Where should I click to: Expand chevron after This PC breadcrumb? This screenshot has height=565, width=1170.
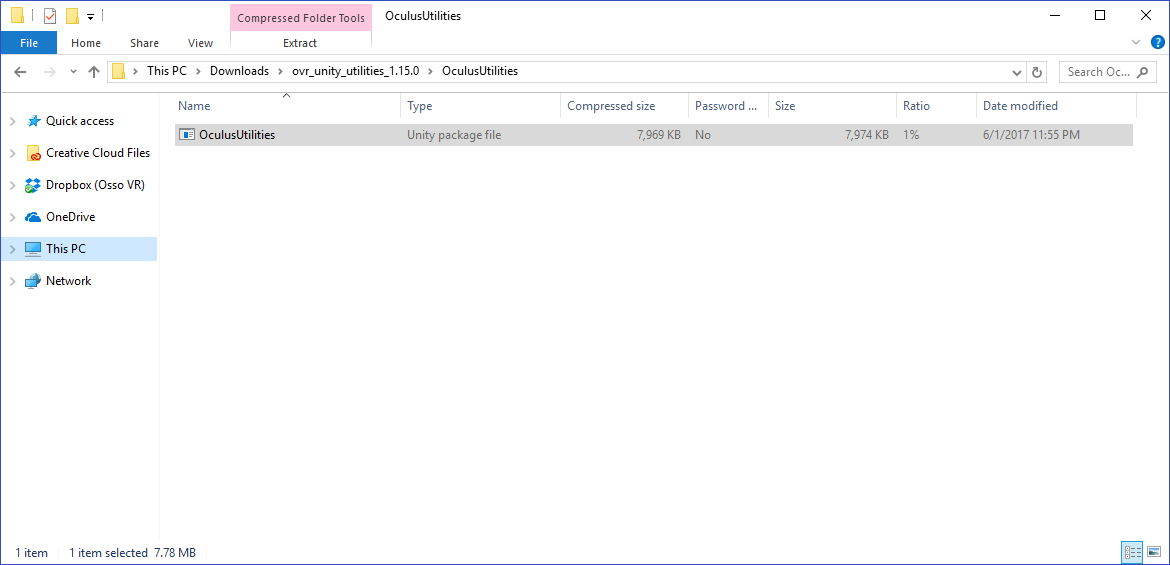click(x=198, y=72)
